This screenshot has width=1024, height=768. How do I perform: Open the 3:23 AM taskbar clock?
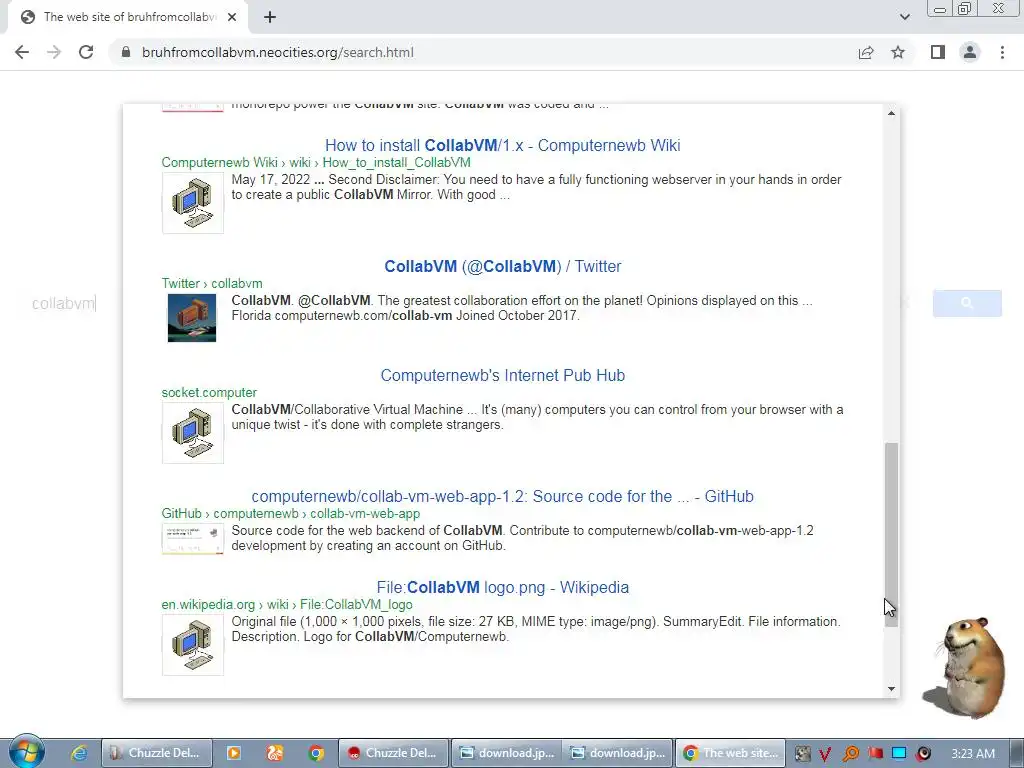coord(973,754)
